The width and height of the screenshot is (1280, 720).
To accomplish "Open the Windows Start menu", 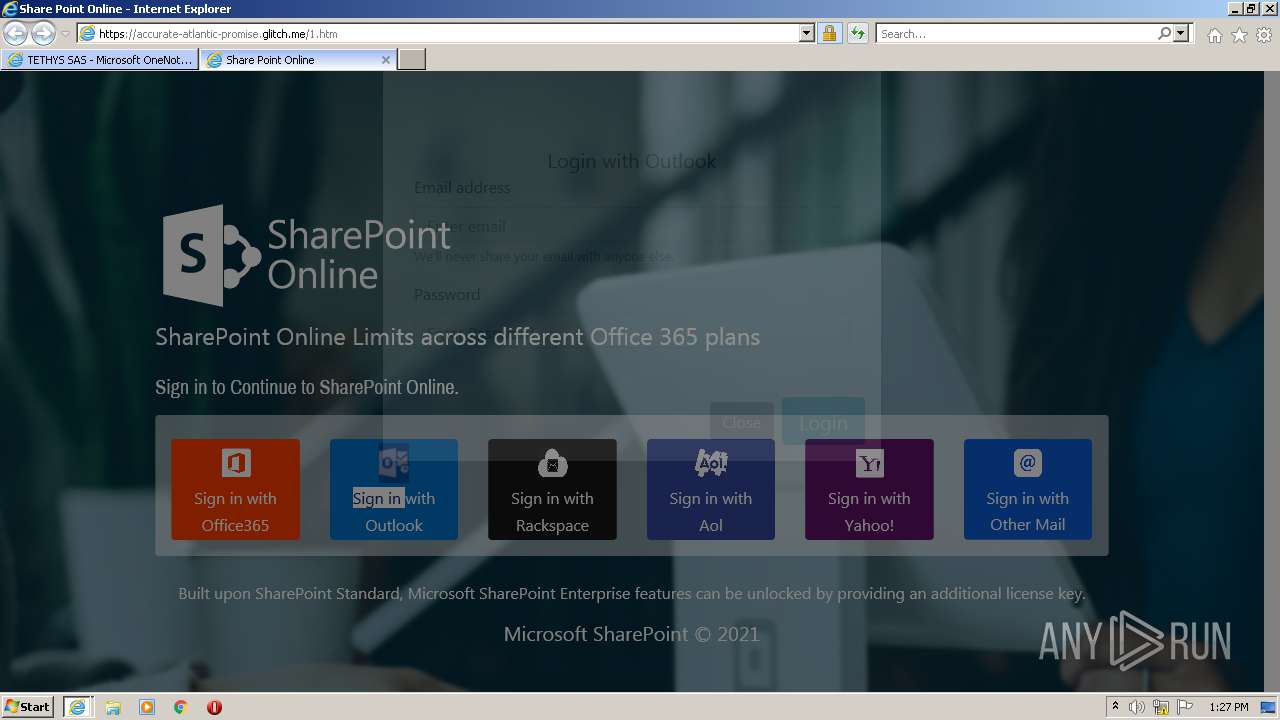I will [x=28, y=706].
